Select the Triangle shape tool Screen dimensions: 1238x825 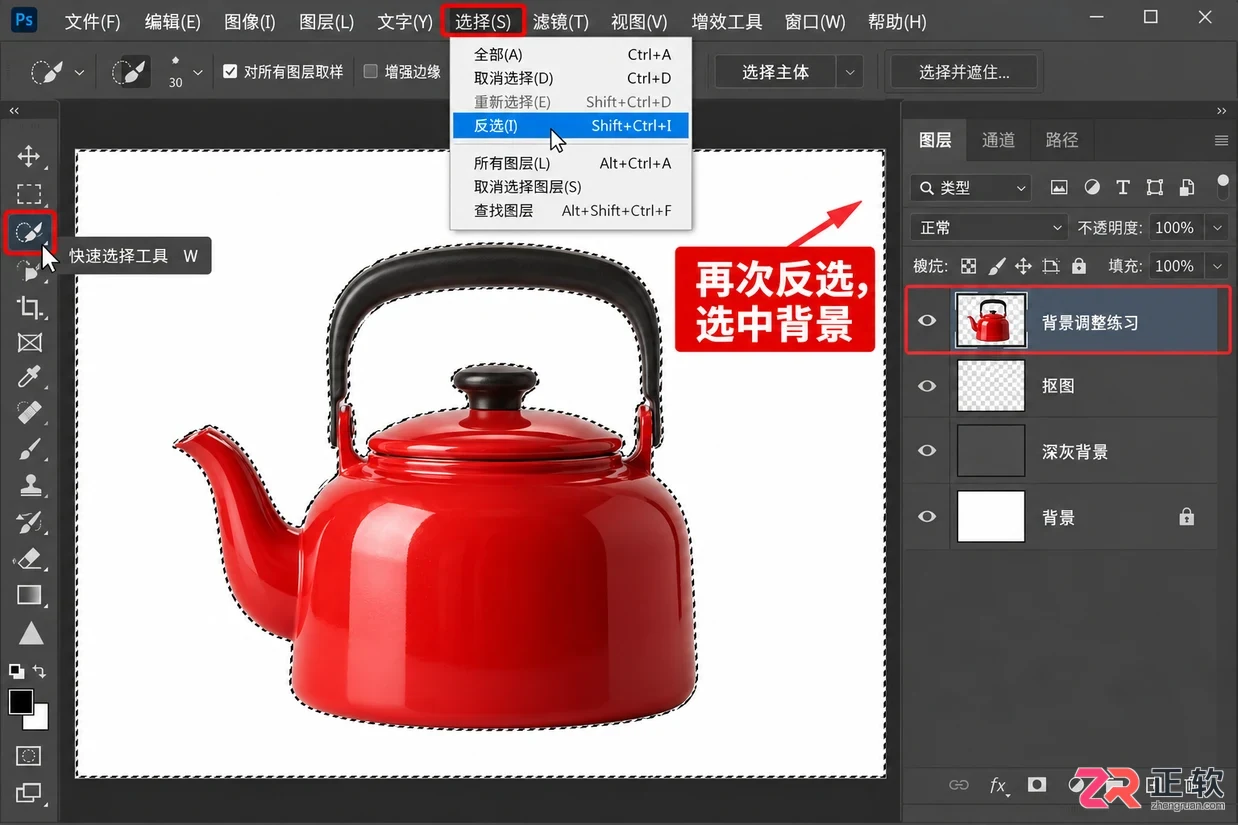pos(31,633)
